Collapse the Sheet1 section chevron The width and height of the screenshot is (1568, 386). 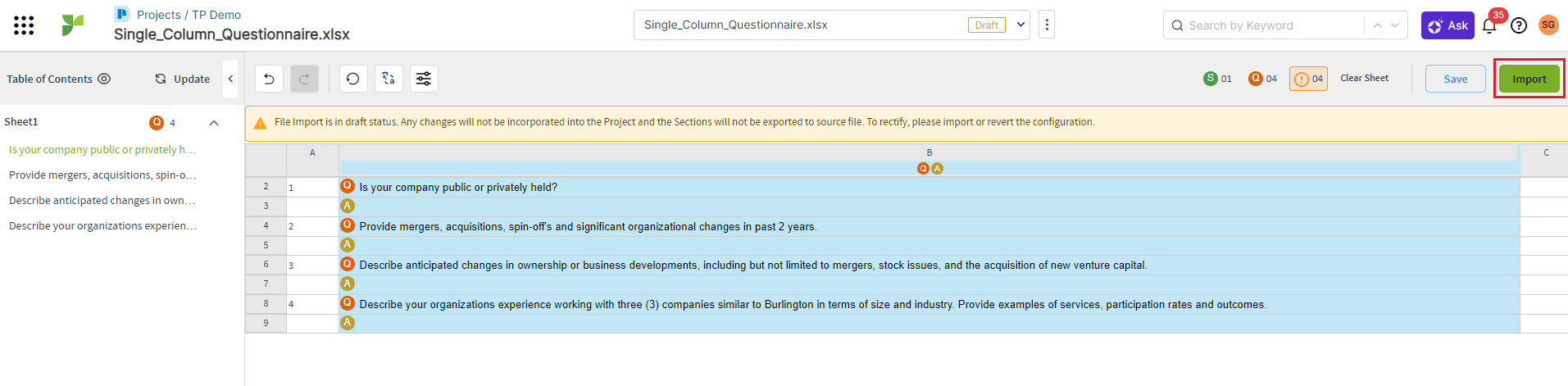pyautogui.click(x=214, y=123)
